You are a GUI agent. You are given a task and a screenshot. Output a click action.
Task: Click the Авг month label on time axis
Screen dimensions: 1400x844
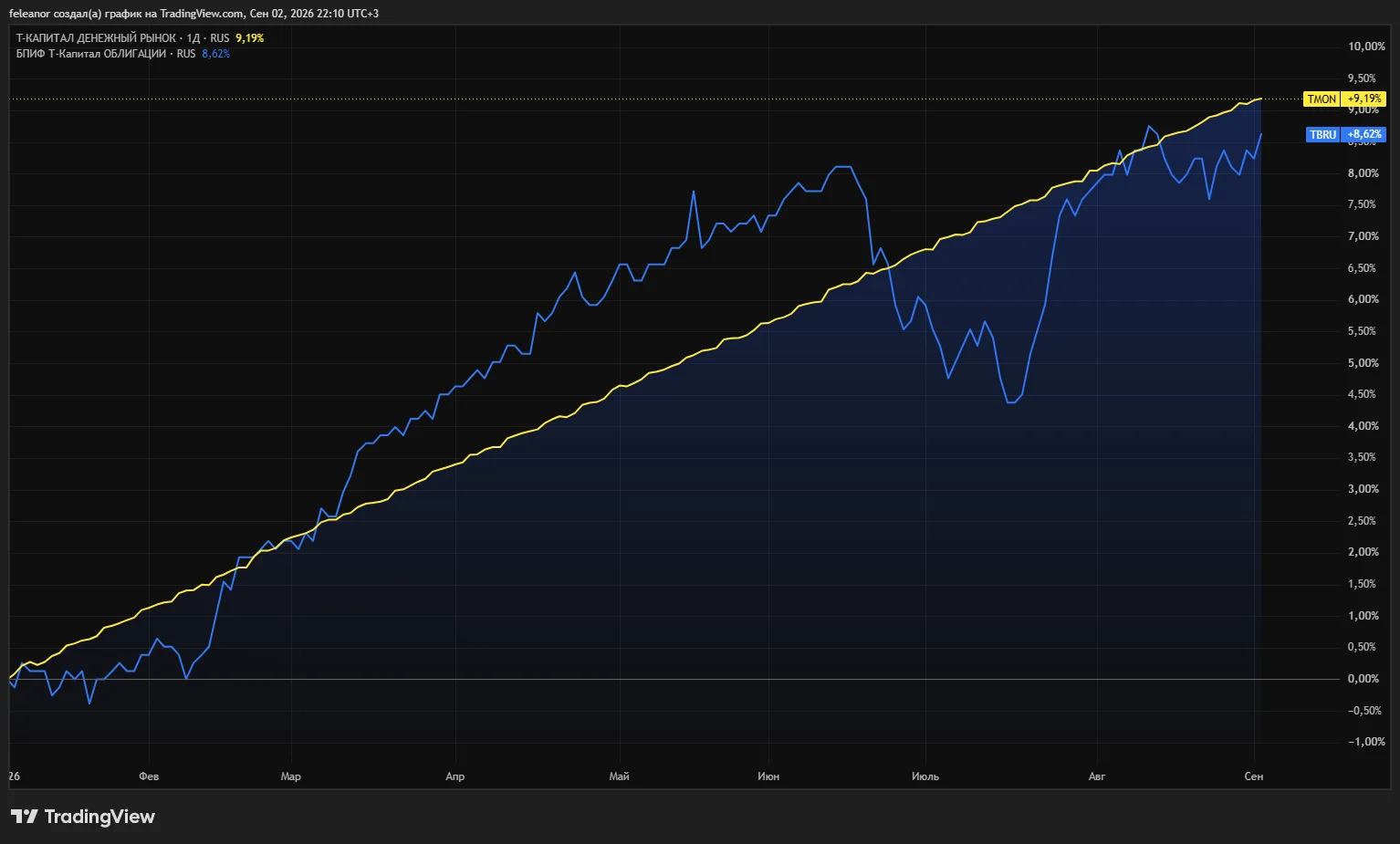(1097, 776)
